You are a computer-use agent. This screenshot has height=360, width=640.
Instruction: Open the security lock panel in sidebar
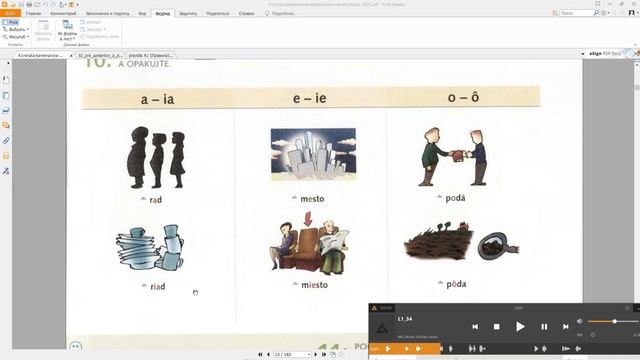pos(6,156)
